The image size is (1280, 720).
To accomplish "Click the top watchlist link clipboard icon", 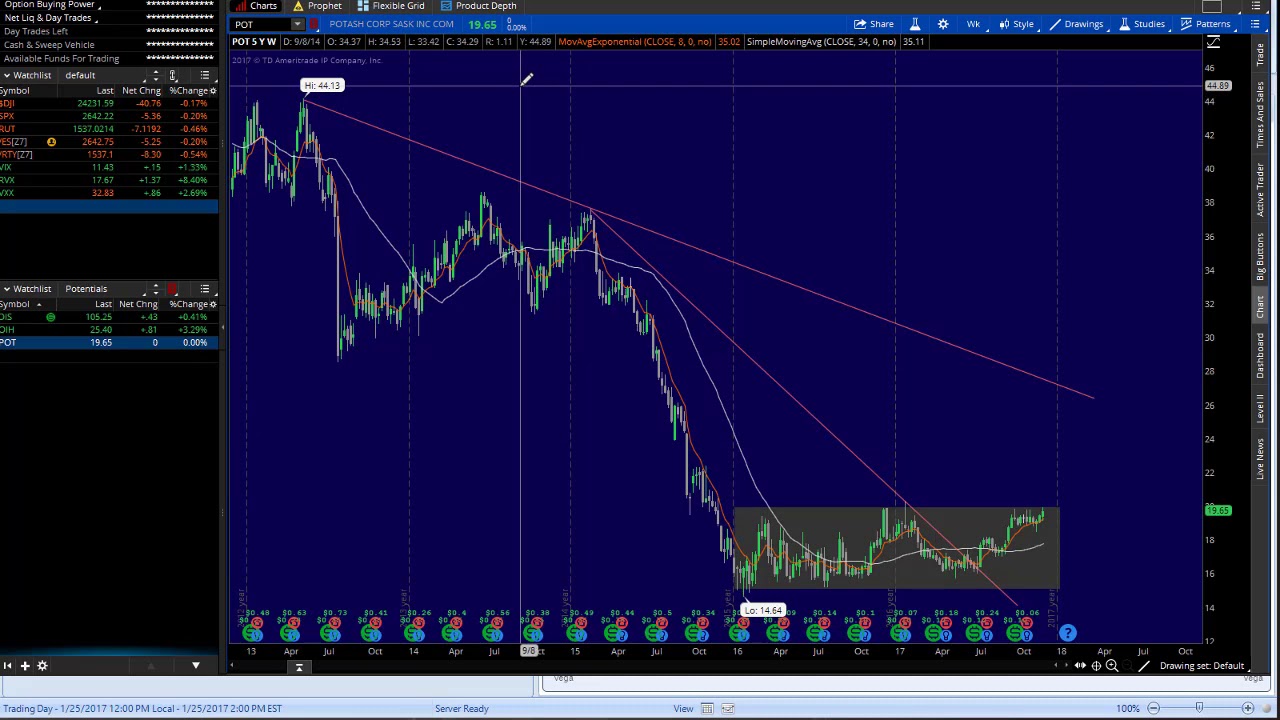I will 172,76.
